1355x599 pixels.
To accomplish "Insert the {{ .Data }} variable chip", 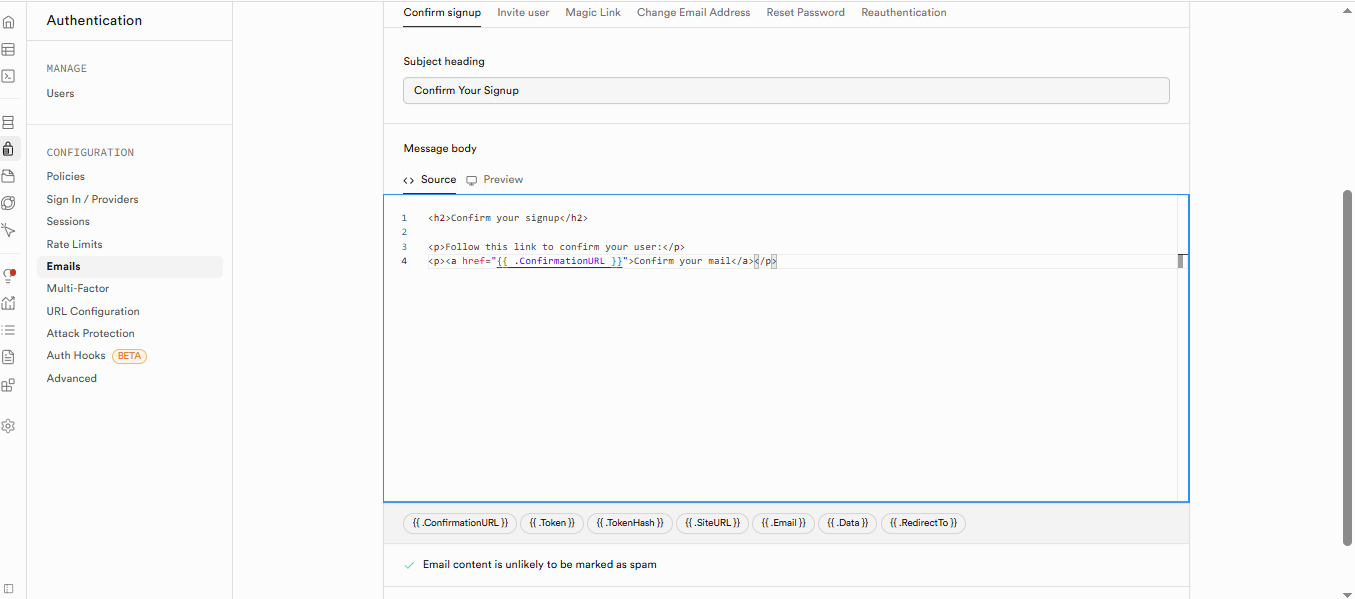I will [847, 523].
